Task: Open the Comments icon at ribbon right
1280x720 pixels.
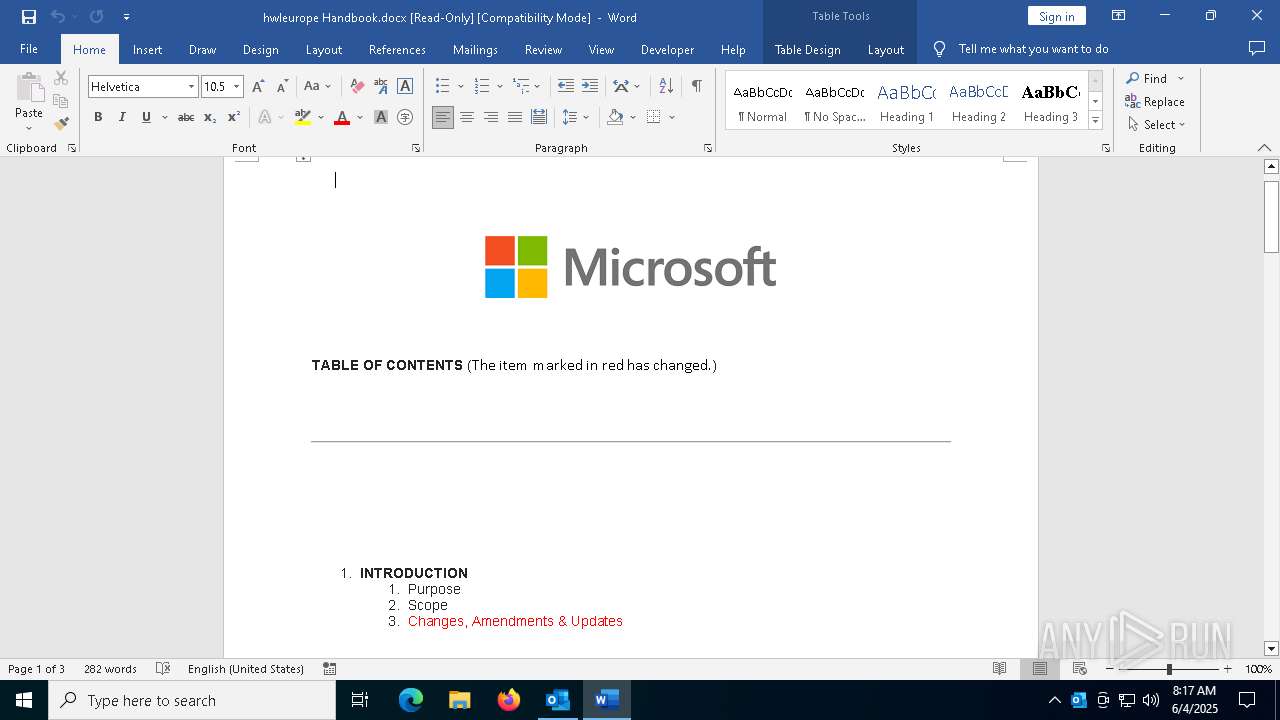Action: click(1257, 49)
